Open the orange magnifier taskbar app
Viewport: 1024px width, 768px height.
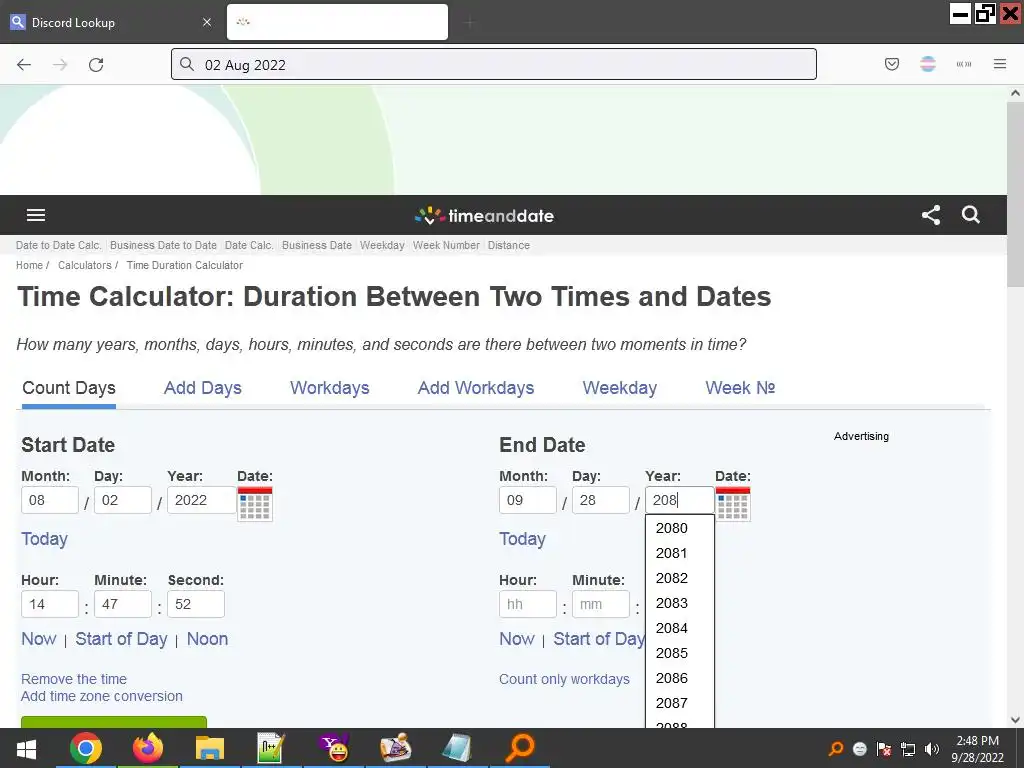click(520, 748)
